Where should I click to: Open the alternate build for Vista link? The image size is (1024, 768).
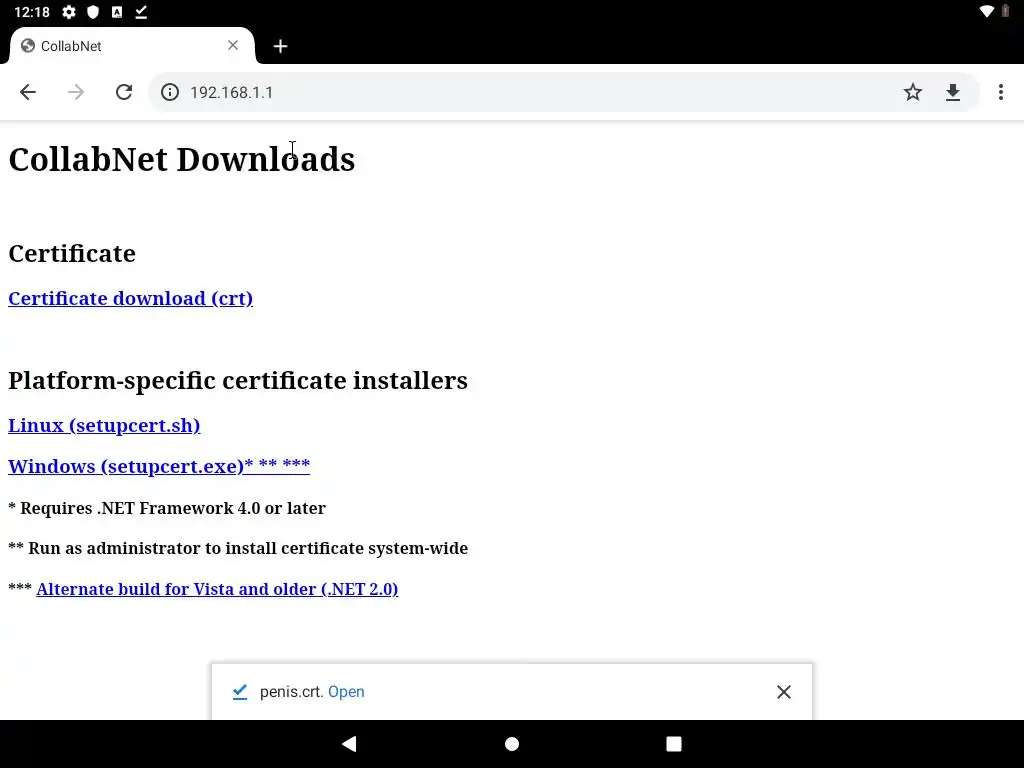click(217, 589)
